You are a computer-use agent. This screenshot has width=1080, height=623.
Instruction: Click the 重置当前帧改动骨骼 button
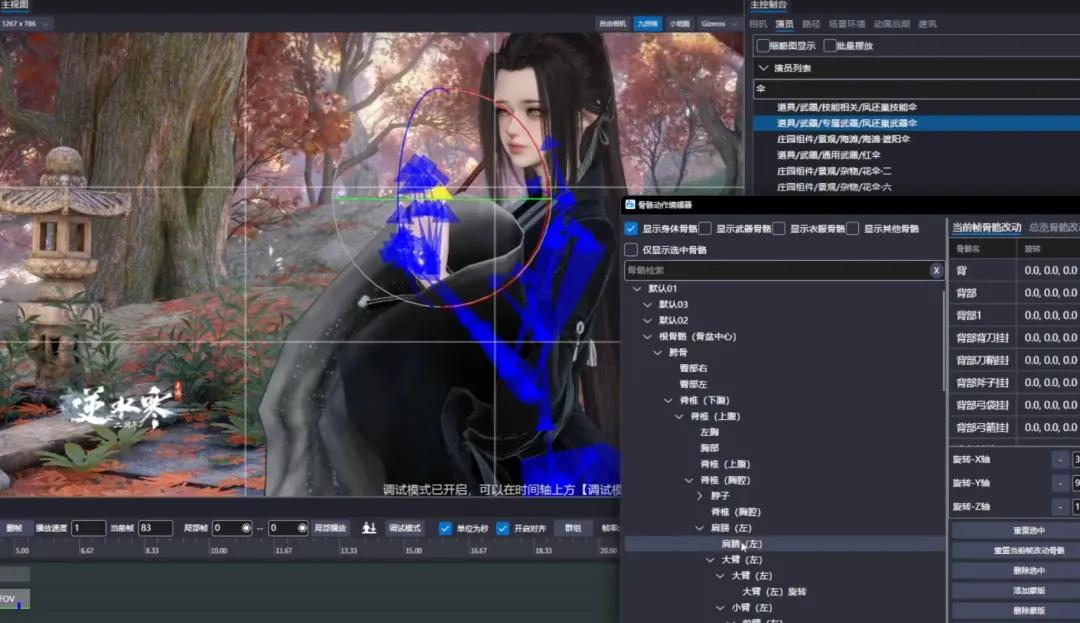tap(1029, 550)
